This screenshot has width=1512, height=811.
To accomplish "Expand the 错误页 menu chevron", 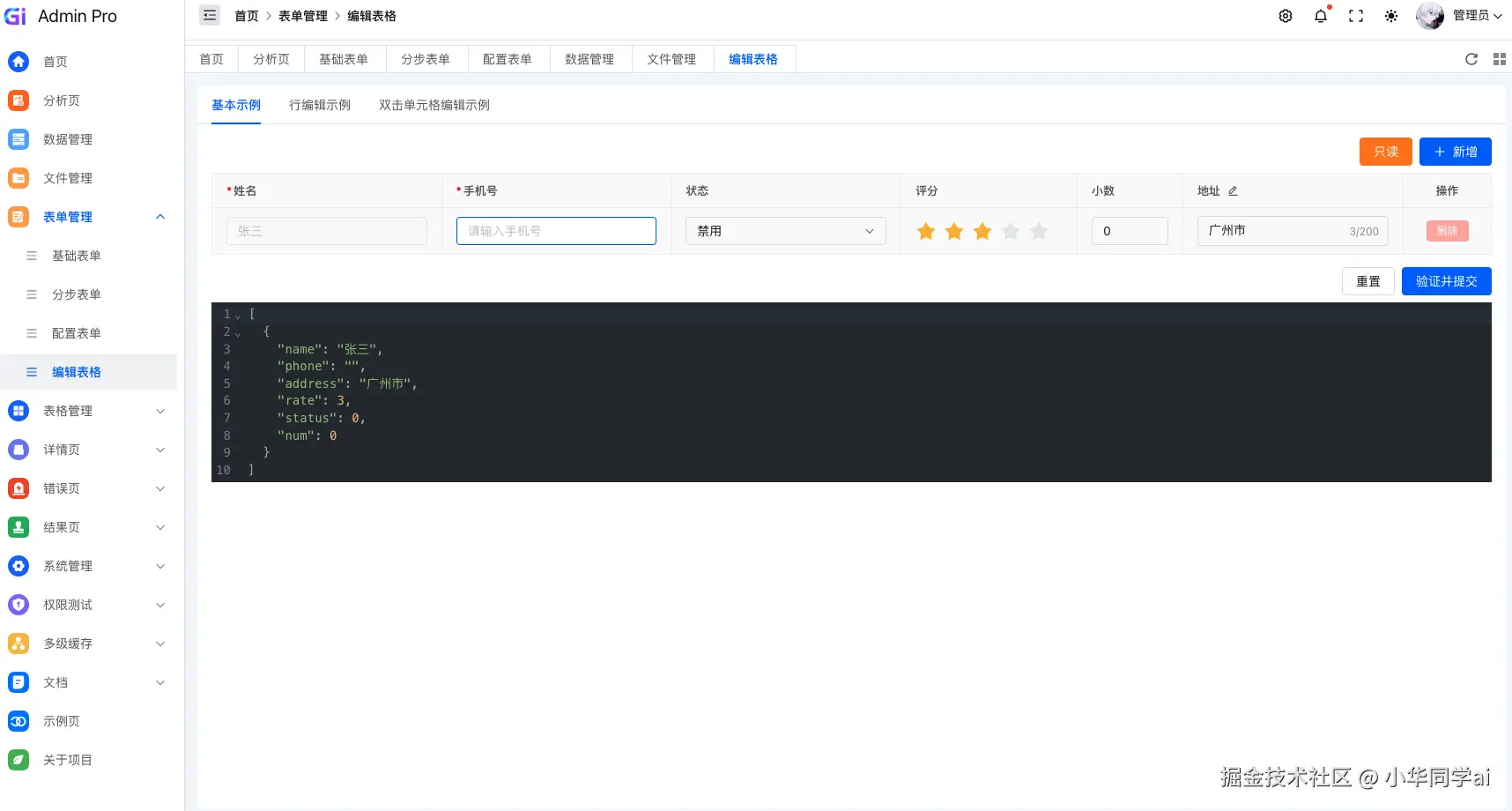I will 160,488.
